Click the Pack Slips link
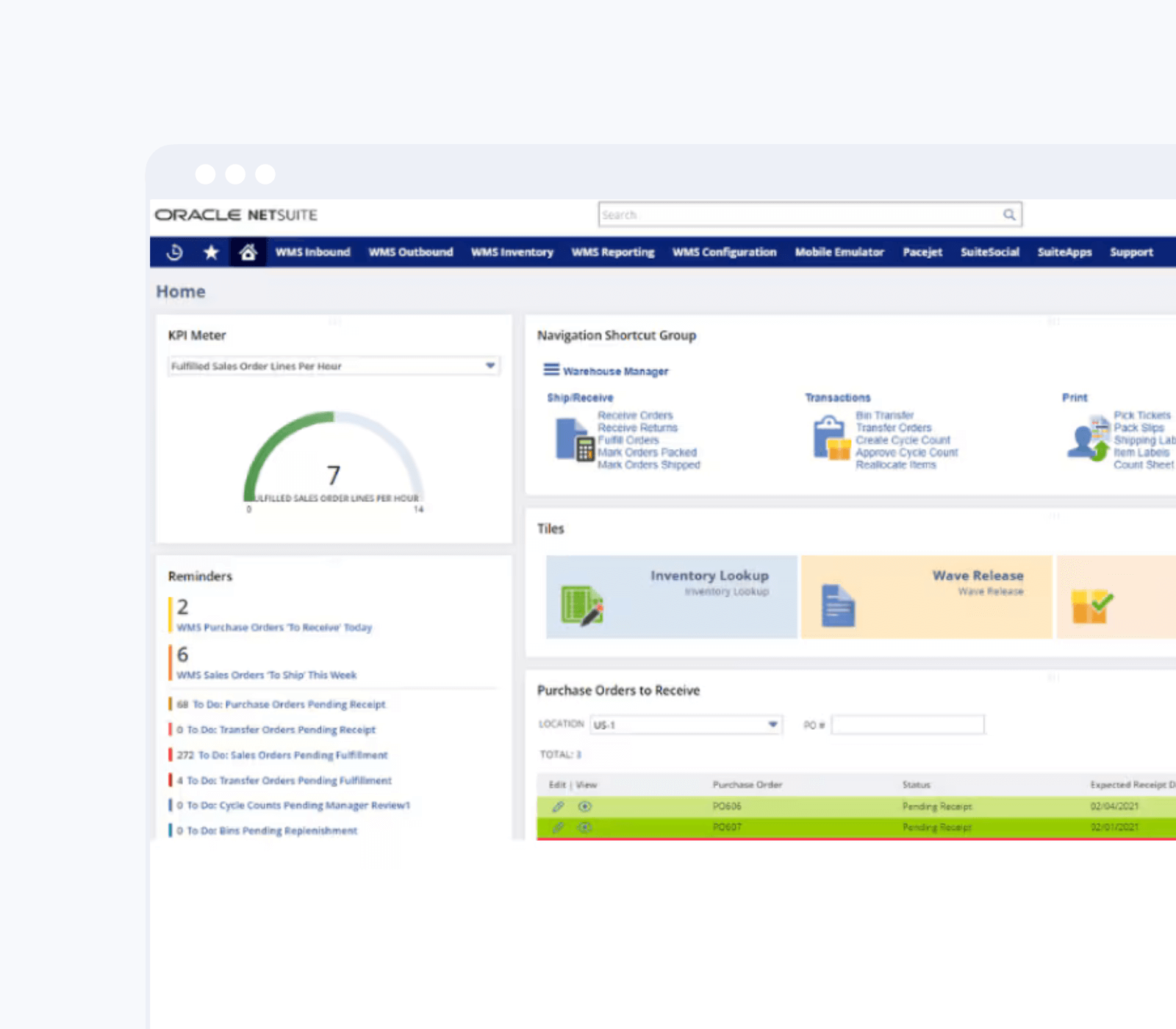Image resolution: width=1176 pixels, height=1029 pixels. (1139, 428)
